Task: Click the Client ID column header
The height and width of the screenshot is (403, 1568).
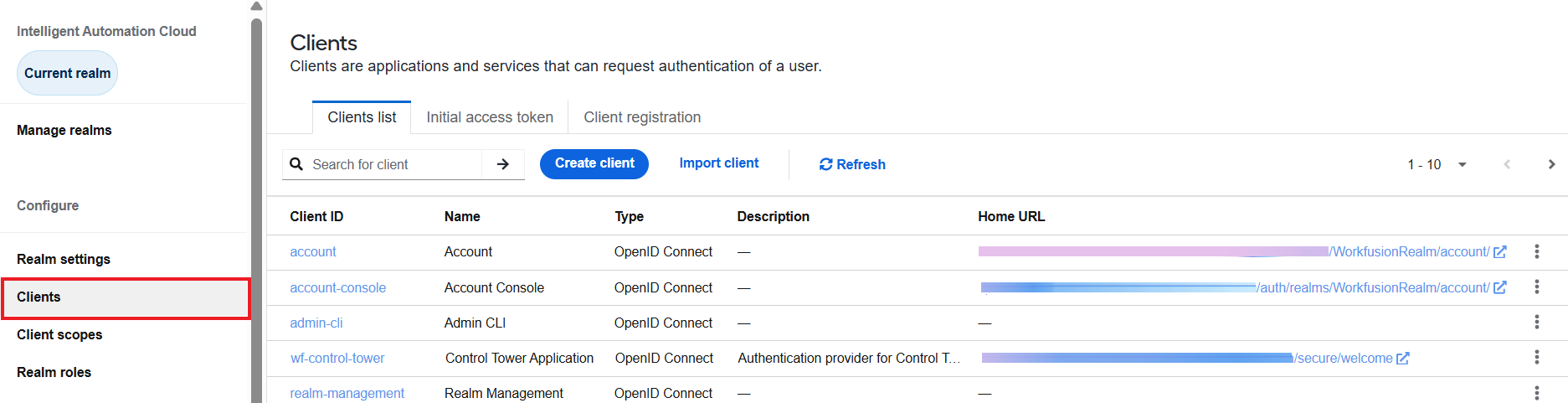Action: [x=316, y=216]
